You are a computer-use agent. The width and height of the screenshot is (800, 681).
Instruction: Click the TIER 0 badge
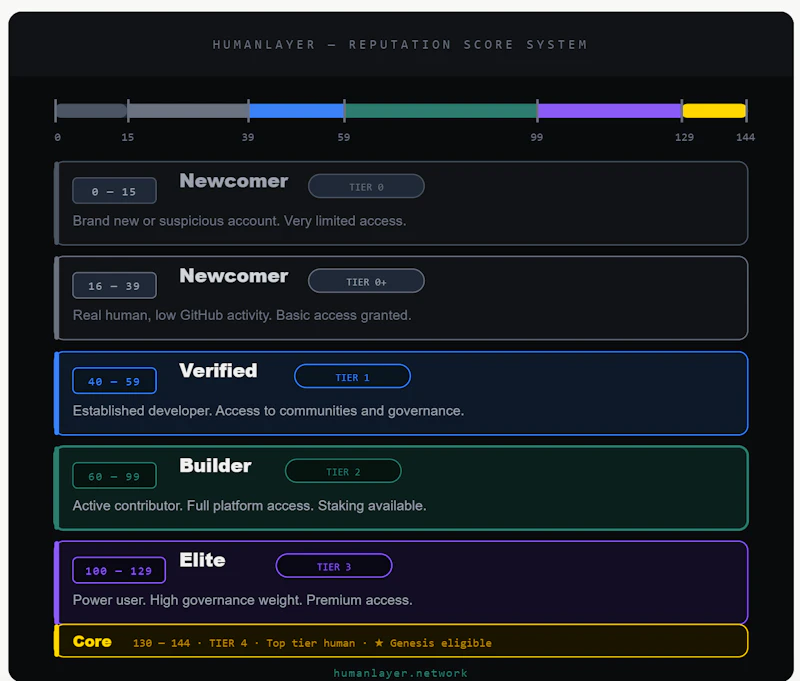[366, 186]
